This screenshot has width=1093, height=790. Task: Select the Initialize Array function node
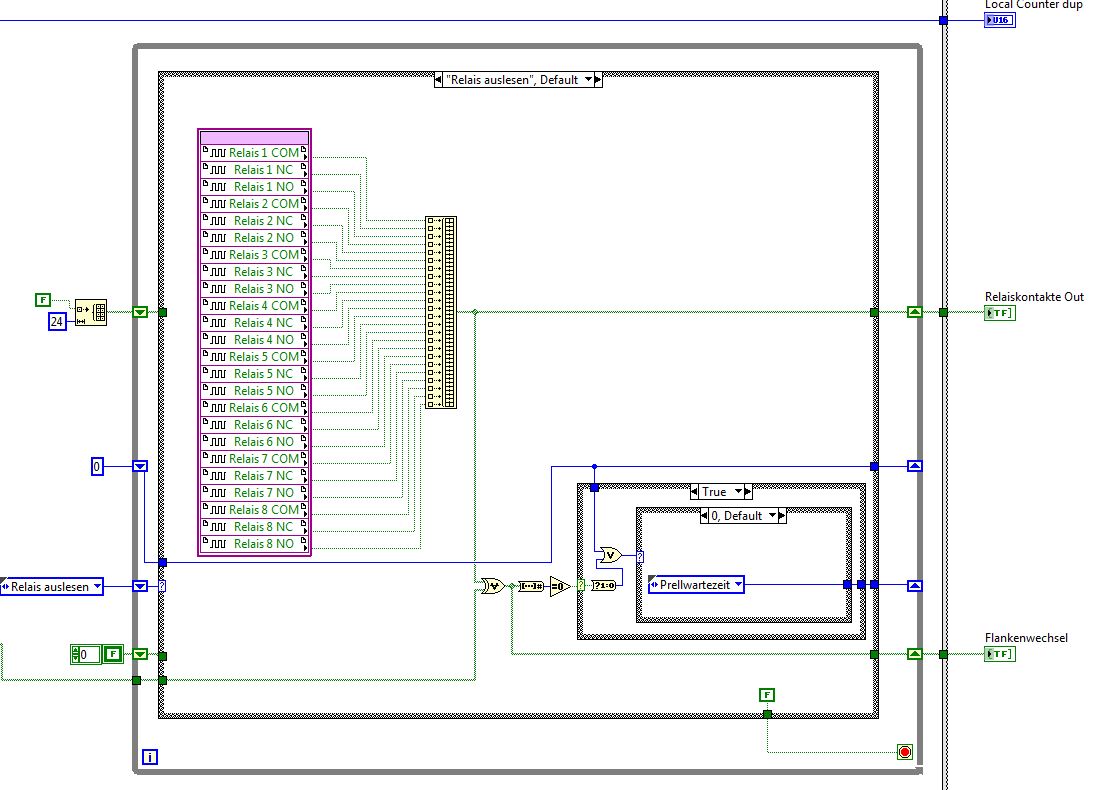(x=91, y=312)
